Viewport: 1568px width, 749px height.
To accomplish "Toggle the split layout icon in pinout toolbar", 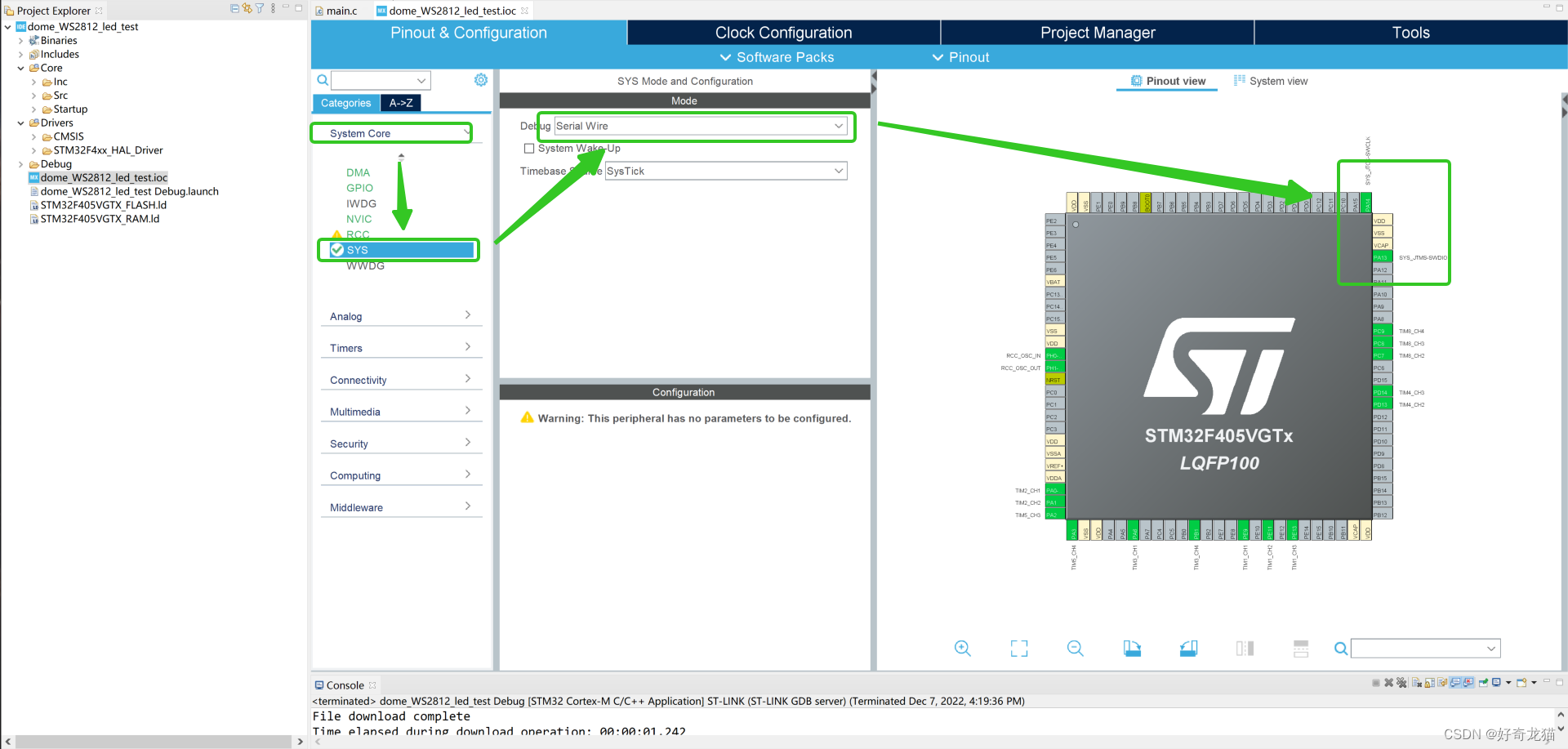I will 1301,649.
